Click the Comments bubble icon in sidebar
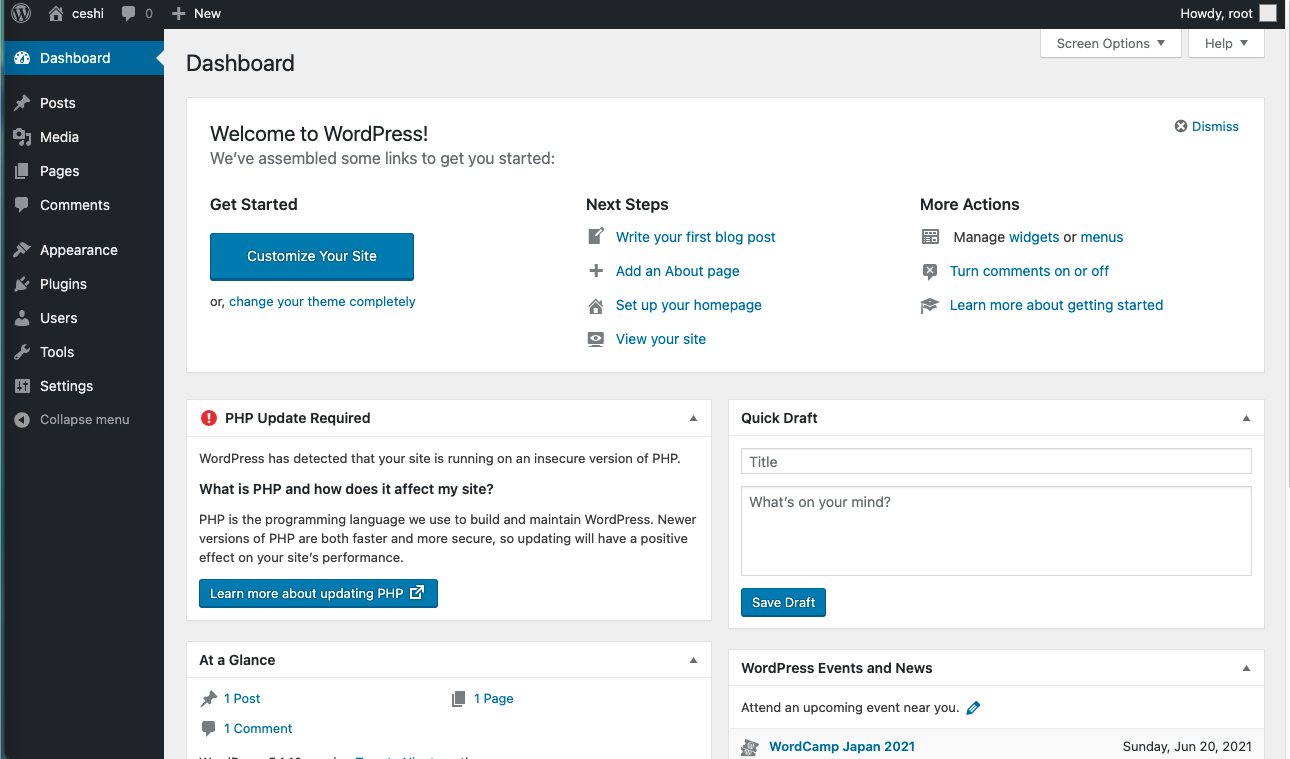 [22, 205]
